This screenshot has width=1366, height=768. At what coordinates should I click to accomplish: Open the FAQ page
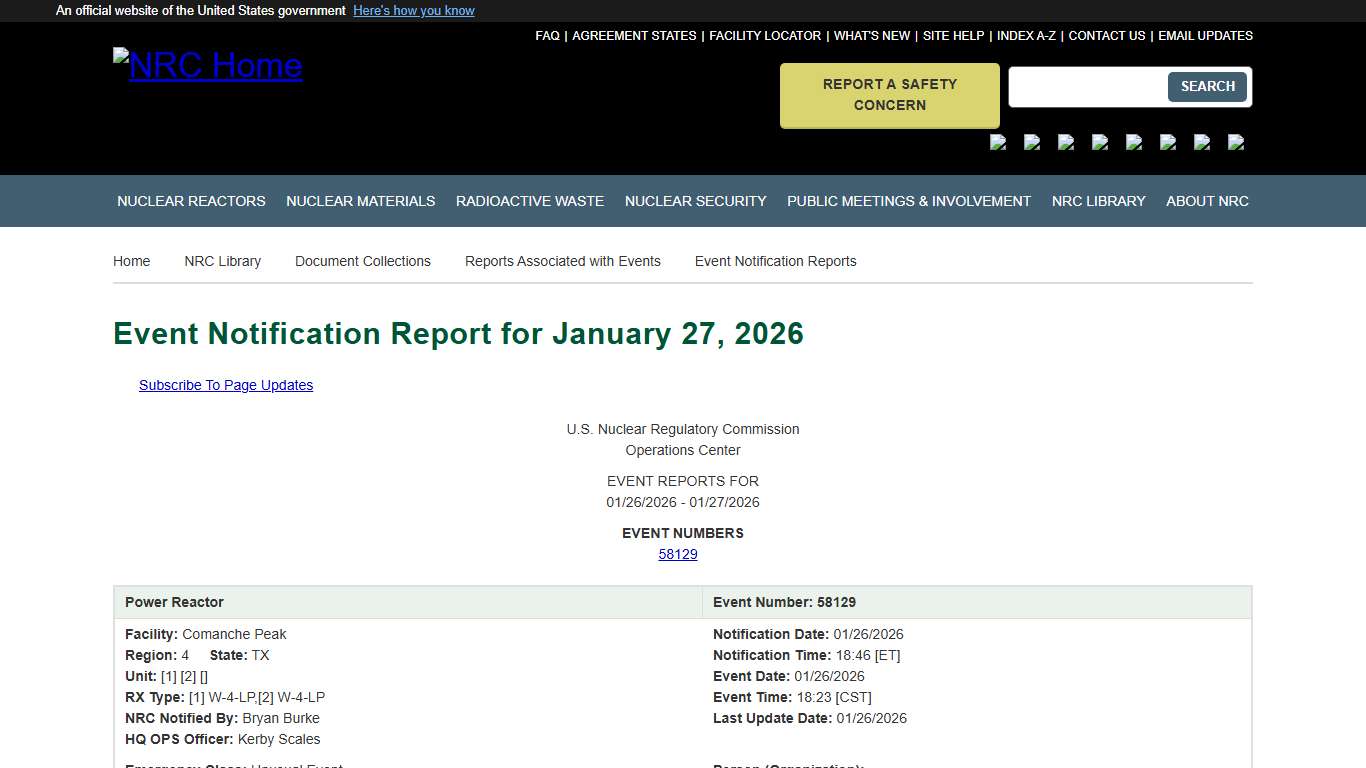[548, 35]
